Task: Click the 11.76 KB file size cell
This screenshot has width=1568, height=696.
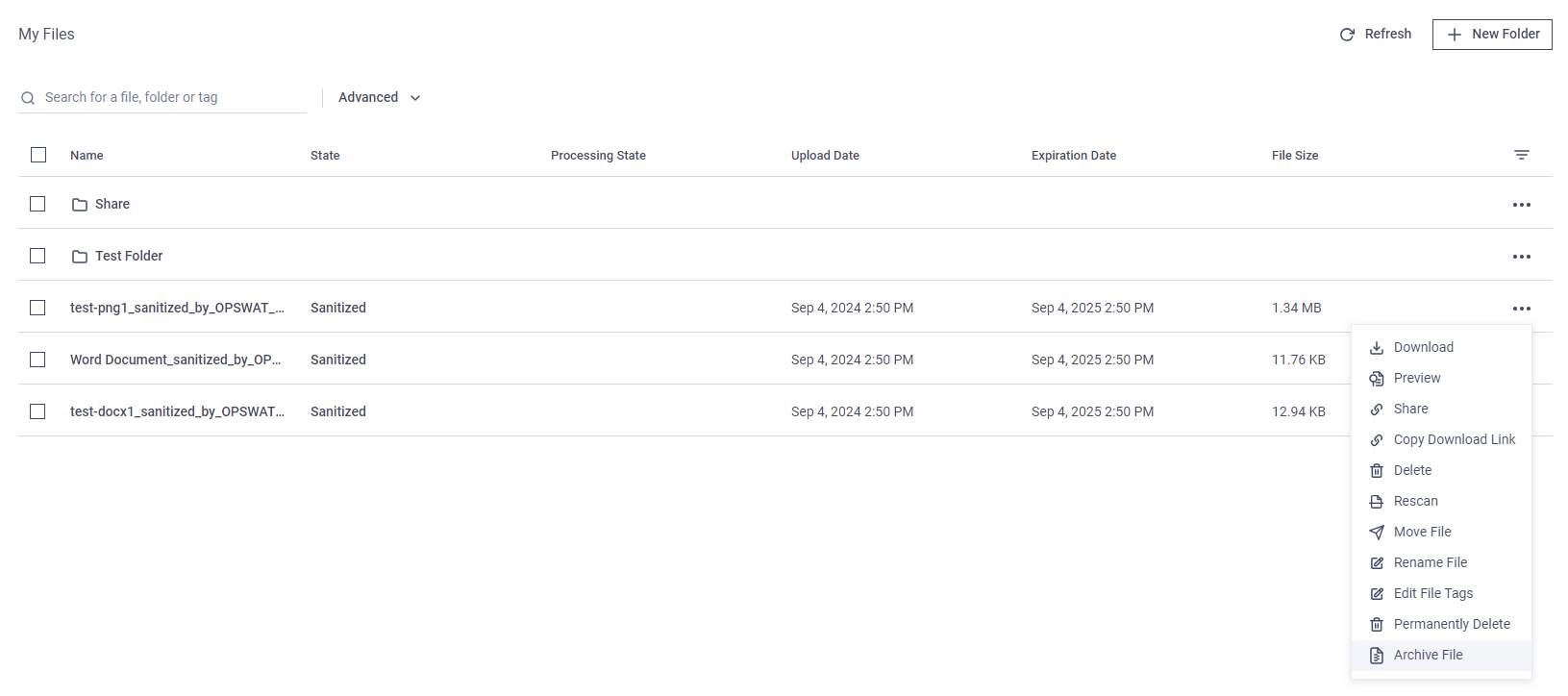Action: [1299, 360]
